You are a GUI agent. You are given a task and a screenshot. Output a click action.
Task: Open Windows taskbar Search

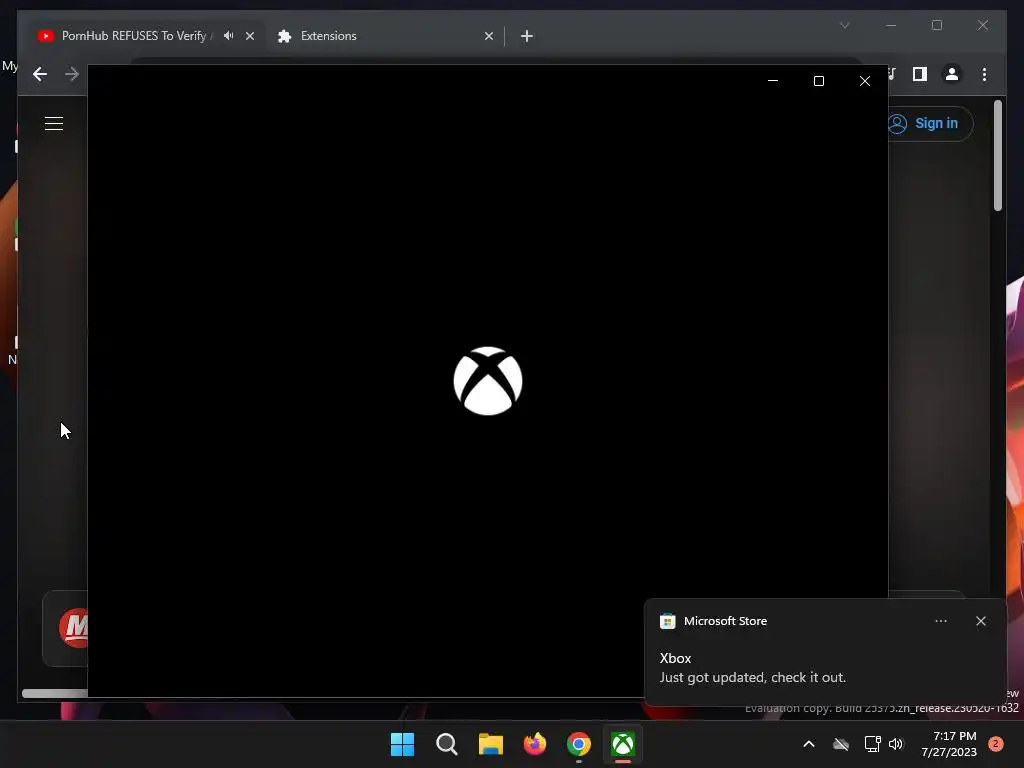tap(447, 744)
